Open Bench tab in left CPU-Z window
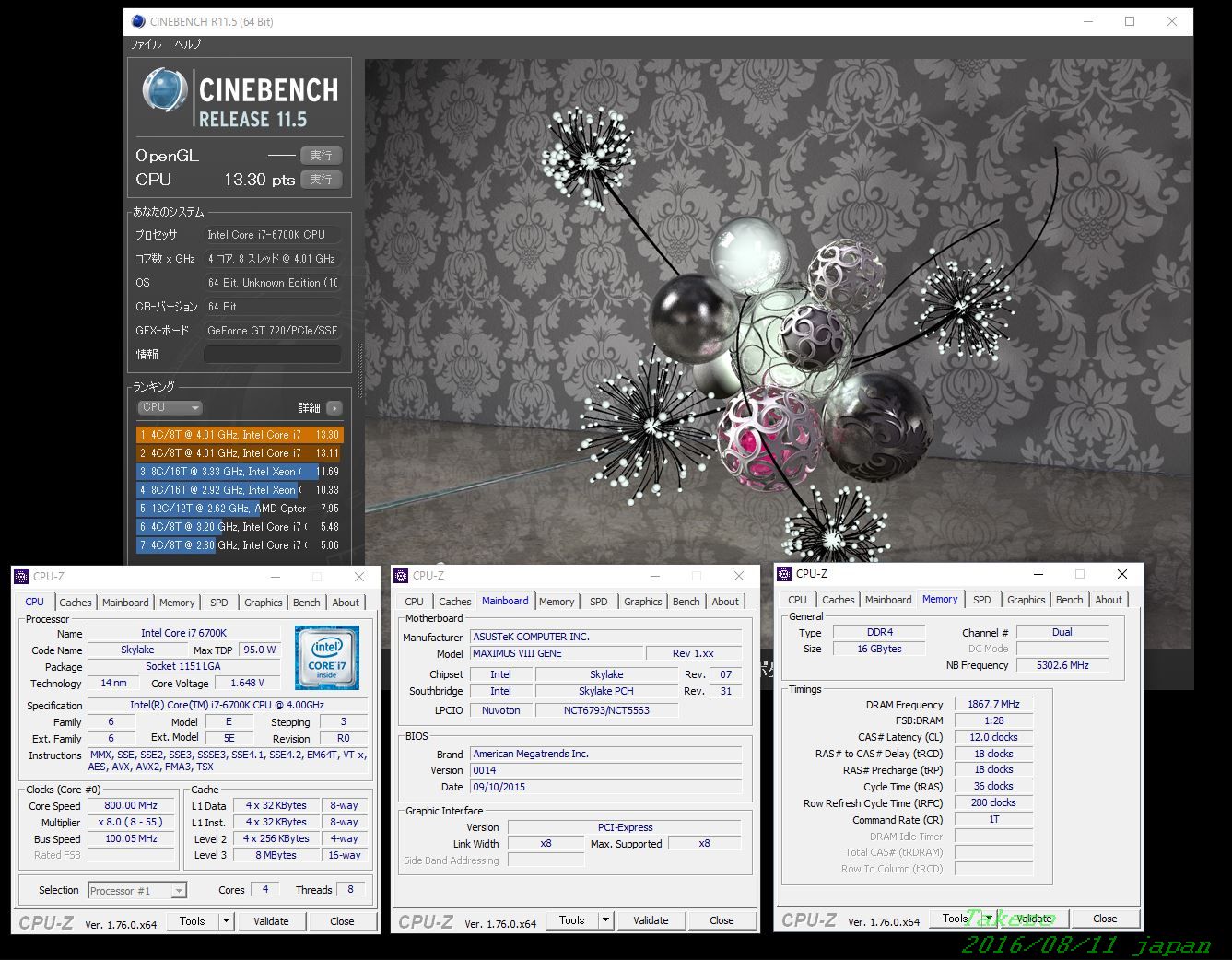Viewport: 1232px width, 960px height. pyautogui.click(x=307, y=603)
